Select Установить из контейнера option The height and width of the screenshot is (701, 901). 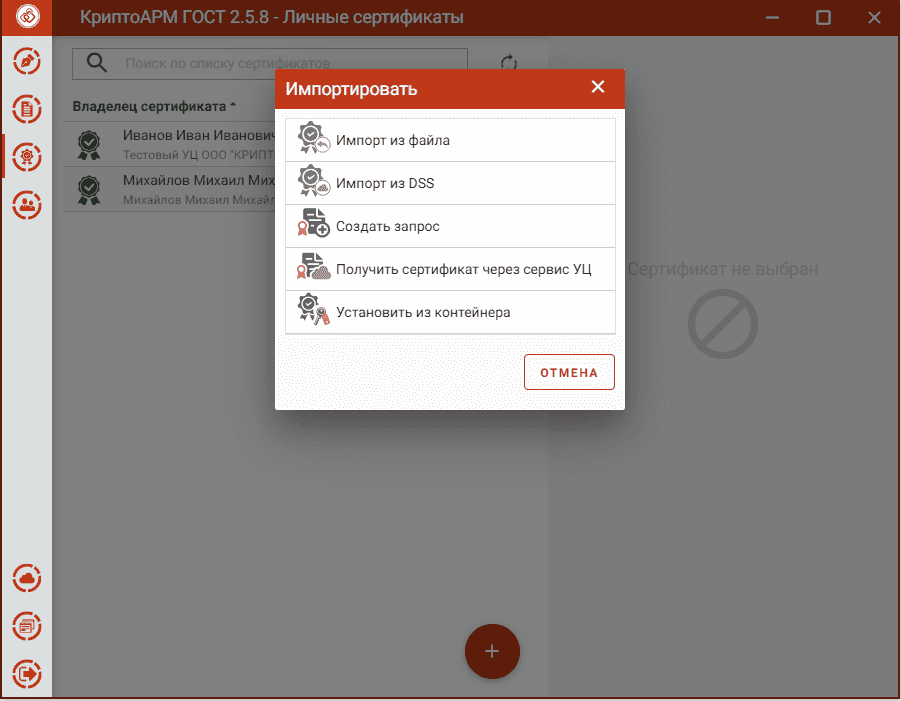pos(450,313)
